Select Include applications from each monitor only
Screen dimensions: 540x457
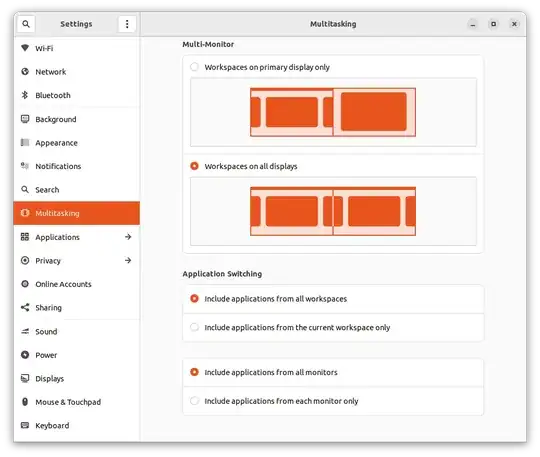click(x=195, y=401)
